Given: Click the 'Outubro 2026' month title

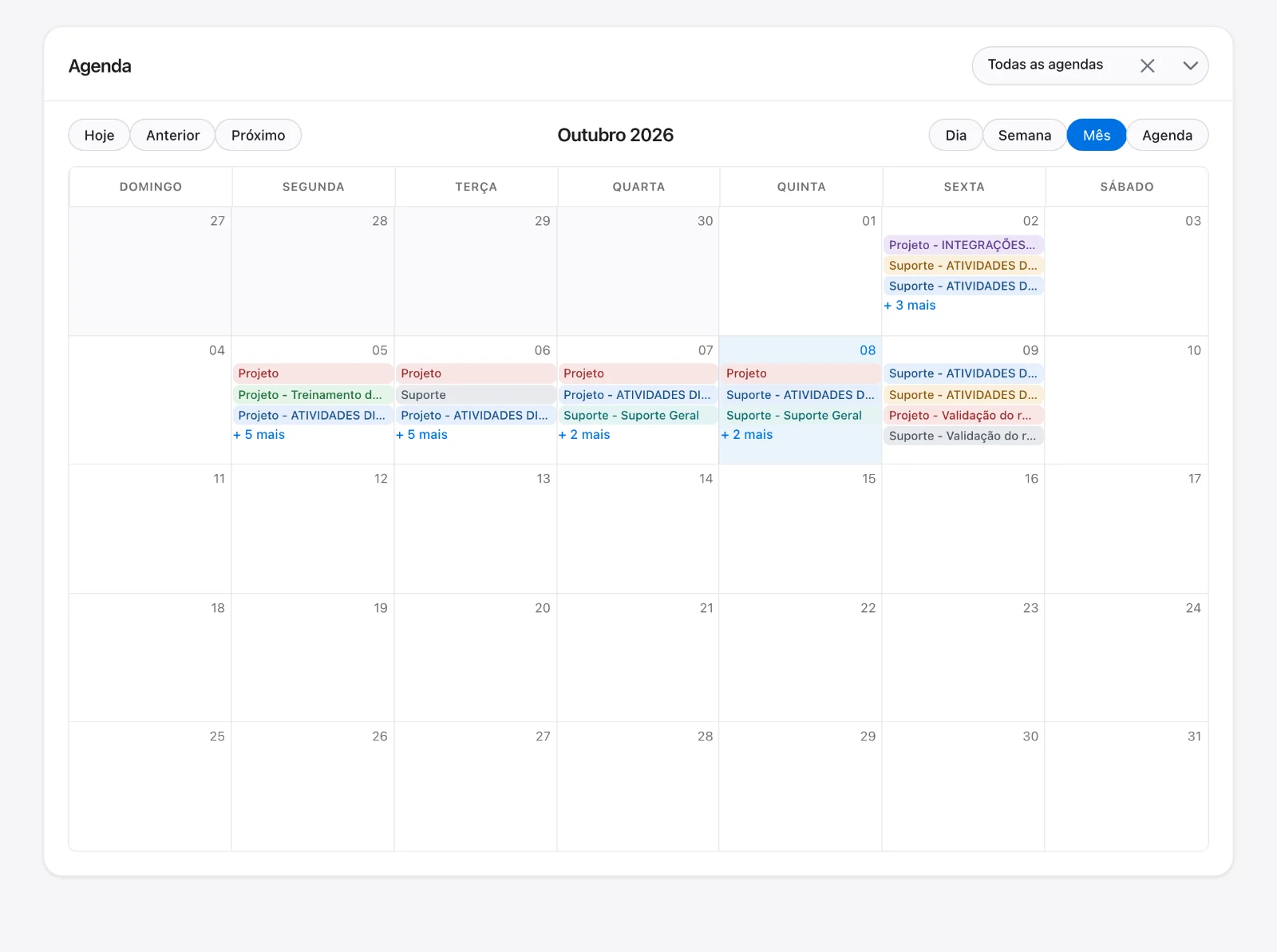Looking at the screenshot, I should click(615, 135).
